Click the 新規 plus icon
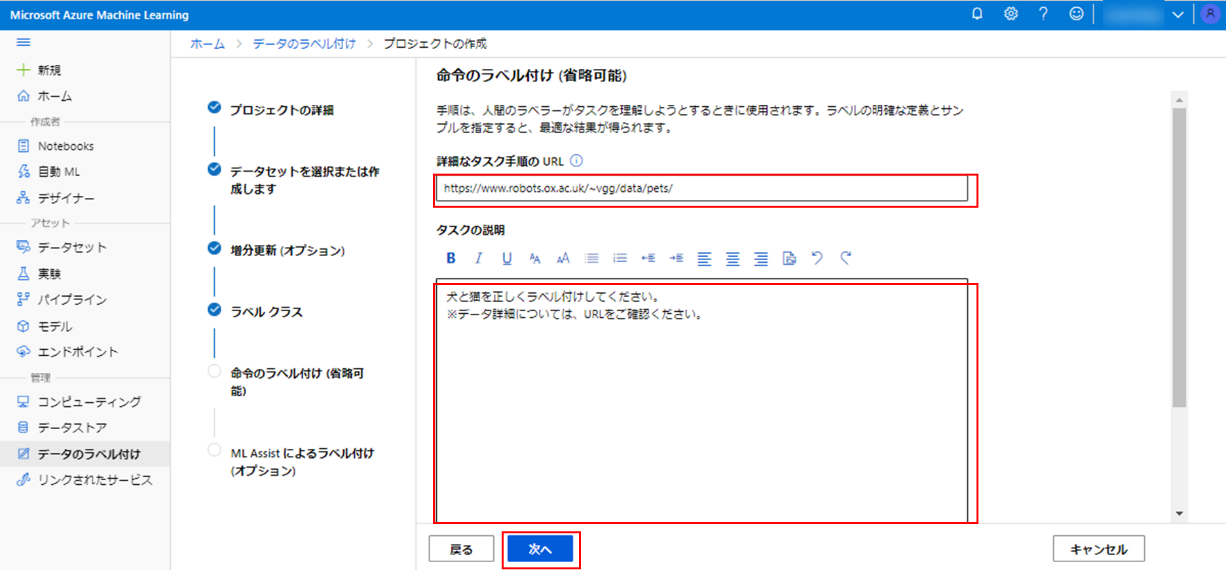1226x570 pixels. pos(24,70)
